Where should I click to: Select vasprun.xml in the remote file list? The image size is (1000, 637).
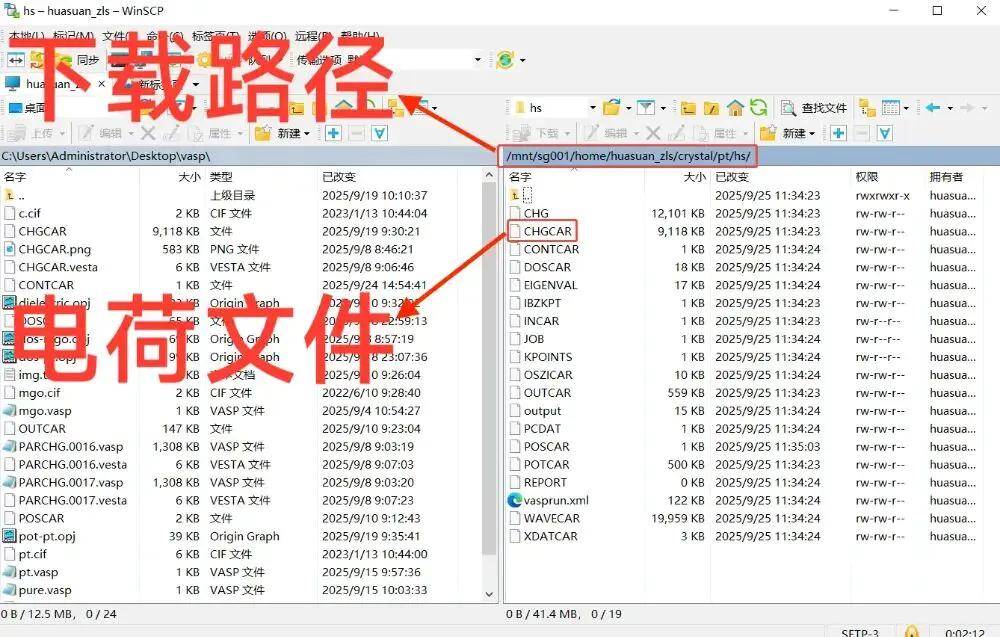pyautogui.click(x=555, y=500)
